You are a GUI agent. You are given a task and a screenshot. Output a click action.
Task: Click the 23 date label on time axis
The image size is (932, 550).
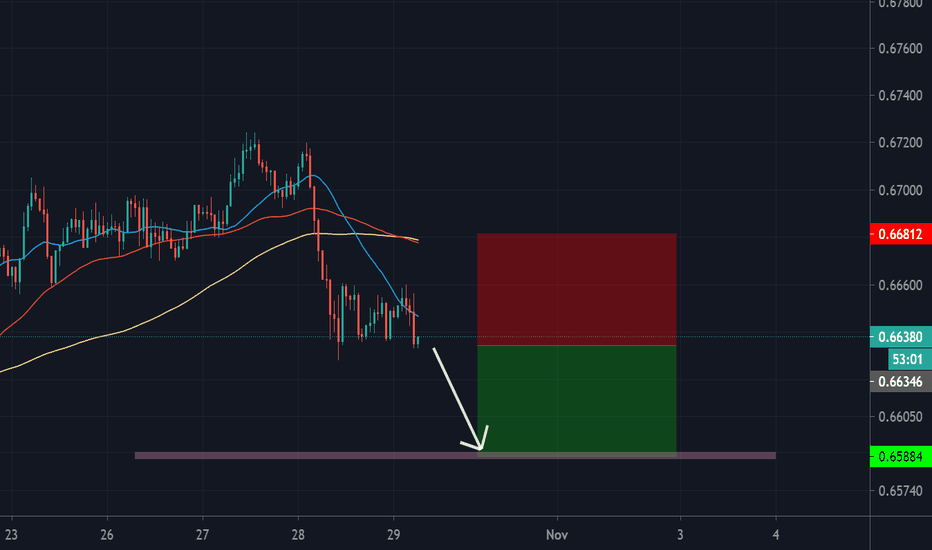coord(11,535)
